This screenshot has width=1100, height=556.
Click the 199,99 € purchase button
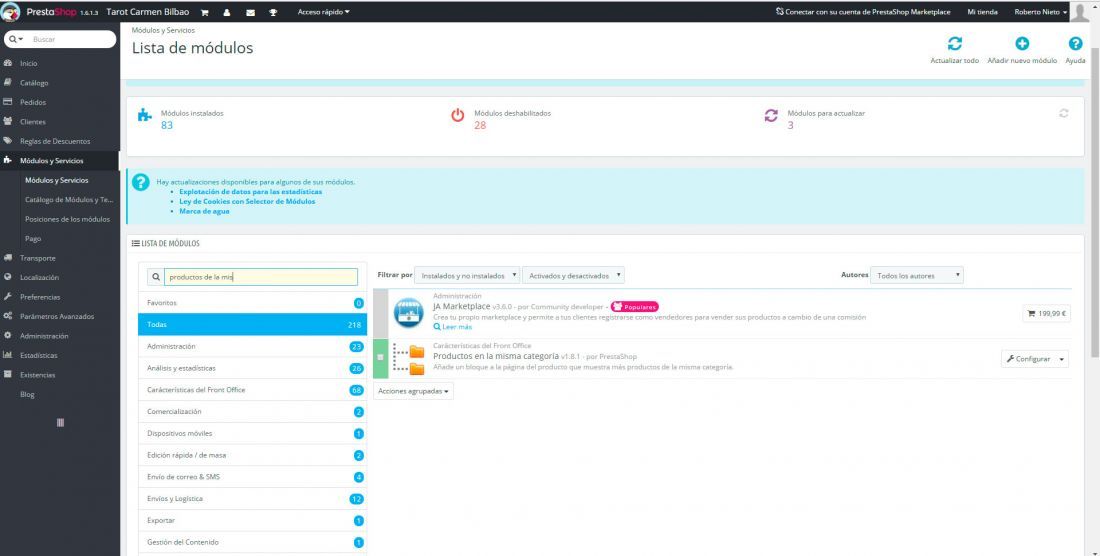click(1046, 313)
